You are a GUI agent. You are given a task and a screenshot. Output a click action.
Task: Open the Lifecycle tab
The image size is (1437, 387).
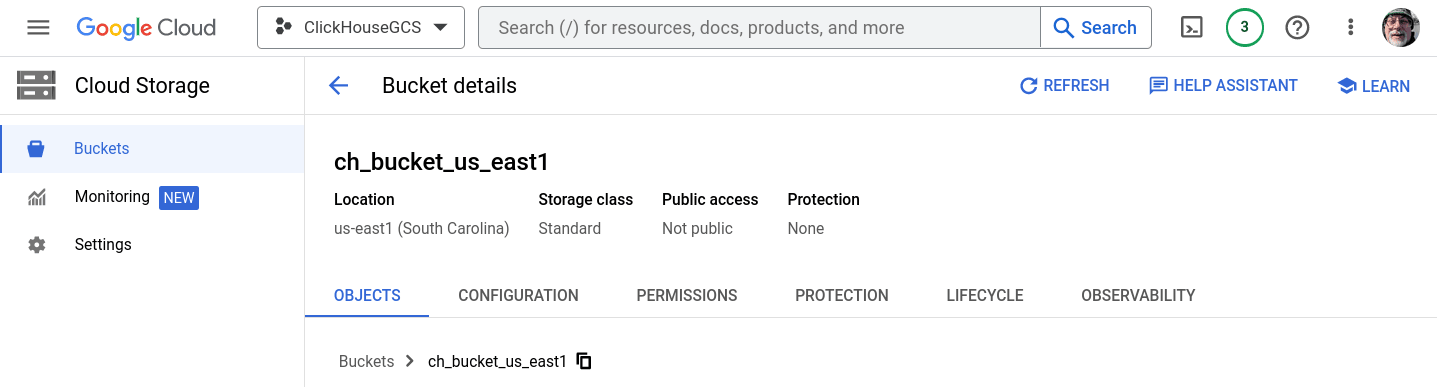985,296
